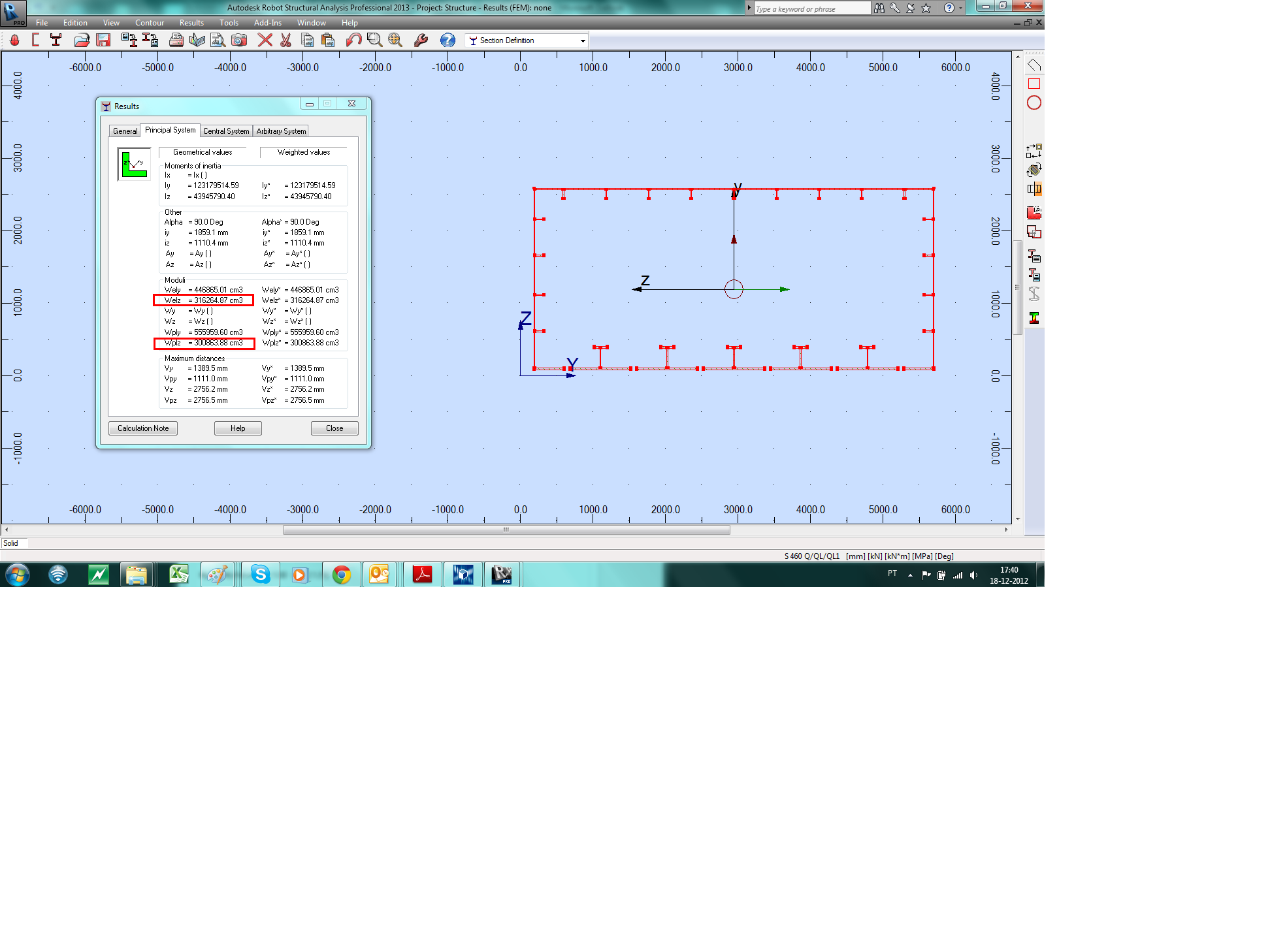1270x952 pixels.
Task: Open preferences with the wrench icon
Action: pyautogui.click(x=421, y=40)
